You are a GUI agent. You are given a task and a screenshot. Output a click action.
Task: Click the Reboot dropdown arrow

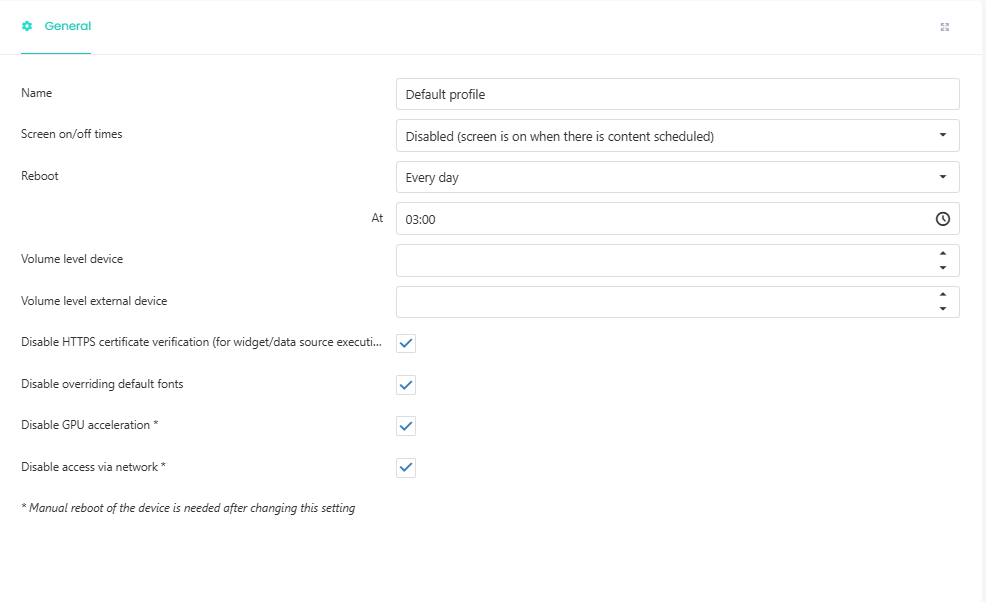(x=943, y=177)
